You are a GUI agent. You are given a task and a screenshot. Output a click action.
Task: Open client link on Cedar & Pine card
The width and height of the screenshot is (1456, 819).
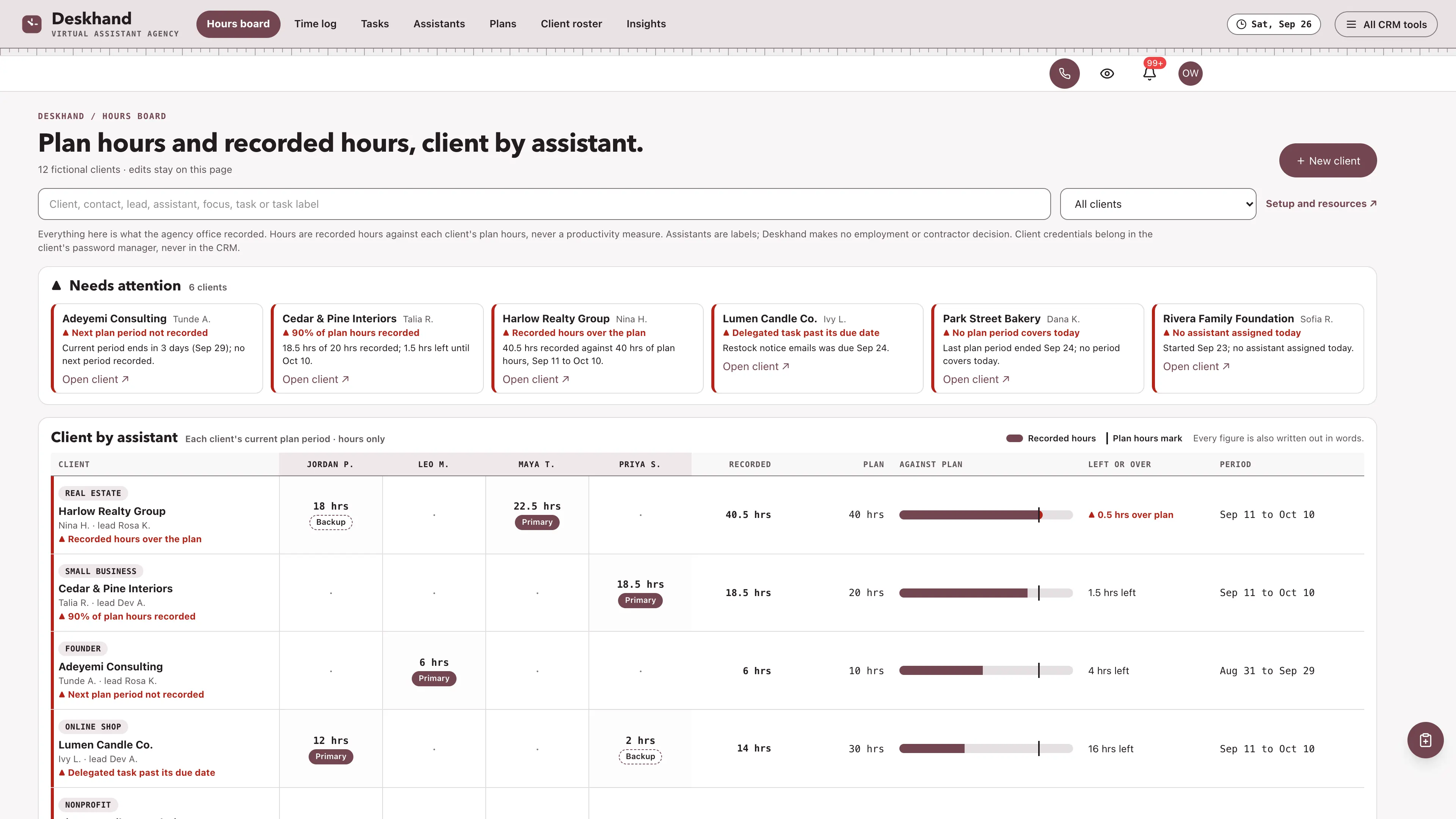pyautogui.click(x=315, y=379)
